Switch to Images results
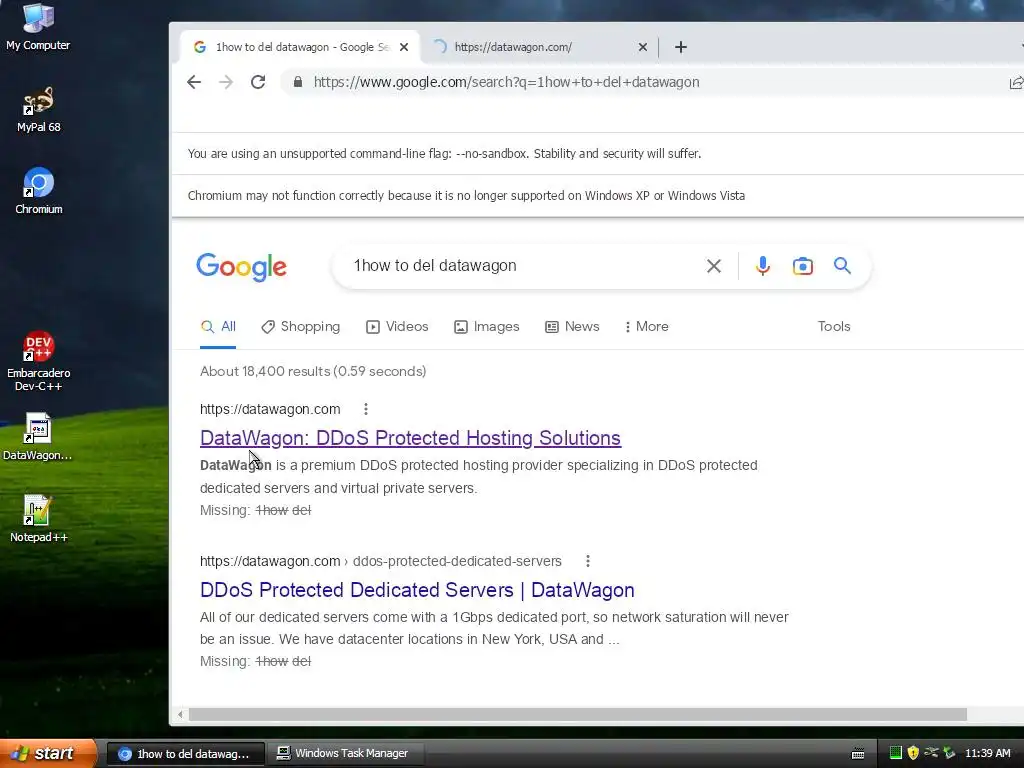The width and height of the screenshot is (1024, 768). point(487,327)
